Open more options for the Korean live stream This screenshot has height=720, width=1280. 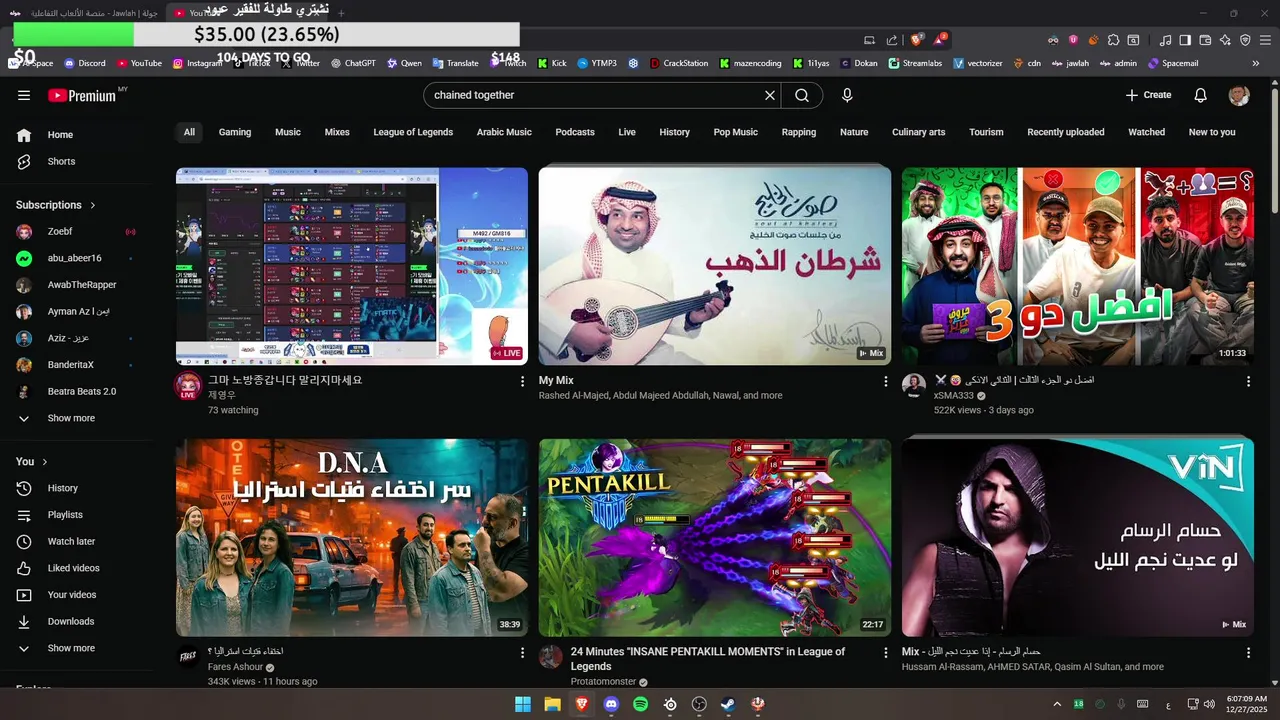click(522, 381)
